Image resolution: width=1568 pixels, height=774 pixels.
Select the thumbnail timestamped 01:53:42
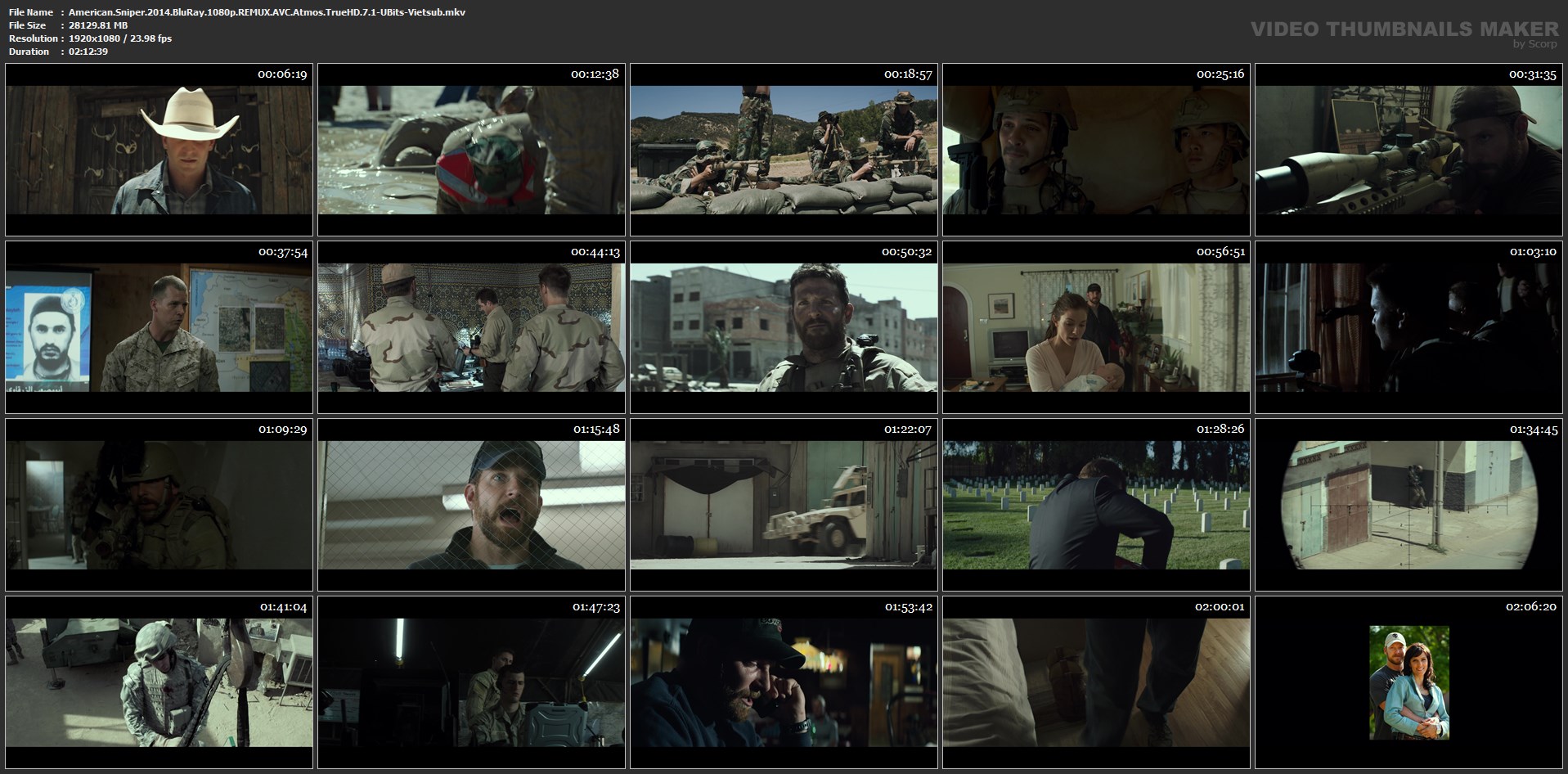click(784, 682)
